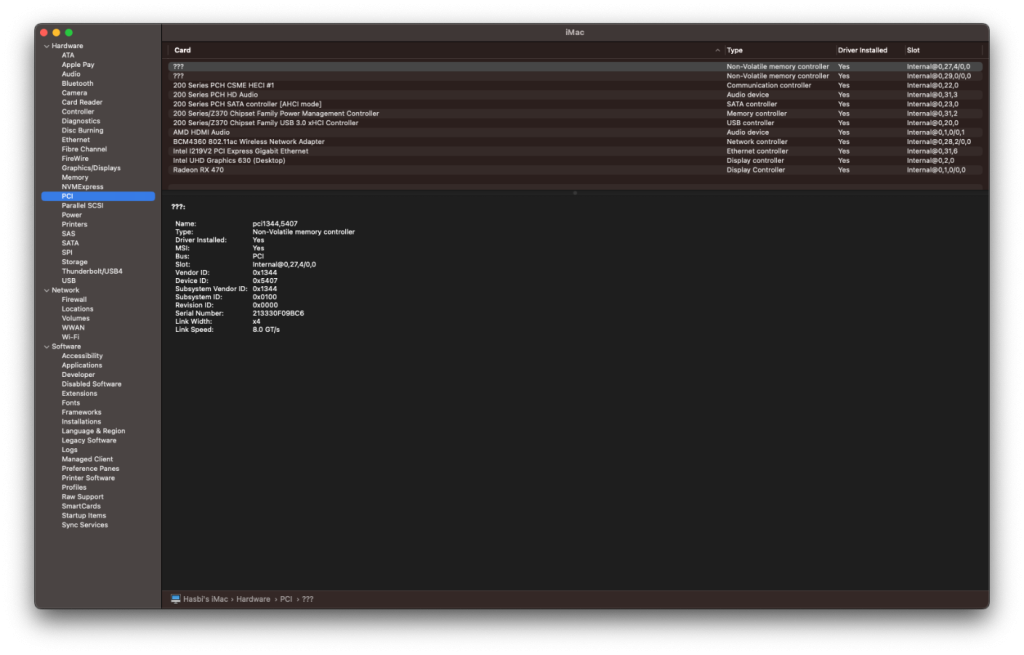Collapse the Hardware section in sidebar
1024x655 pixels.
[x=46, y=46]
